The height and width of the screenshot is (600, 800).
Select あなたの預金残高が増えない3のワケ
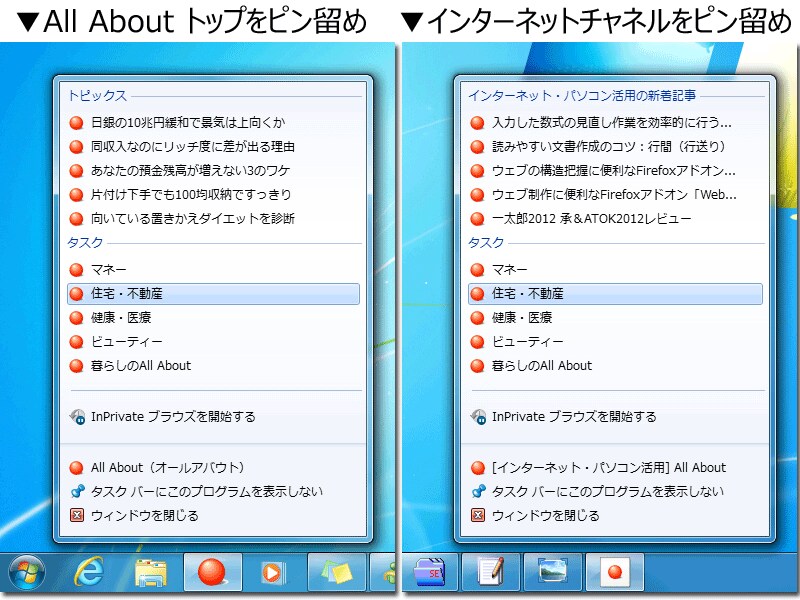click(x=213, y=170)
